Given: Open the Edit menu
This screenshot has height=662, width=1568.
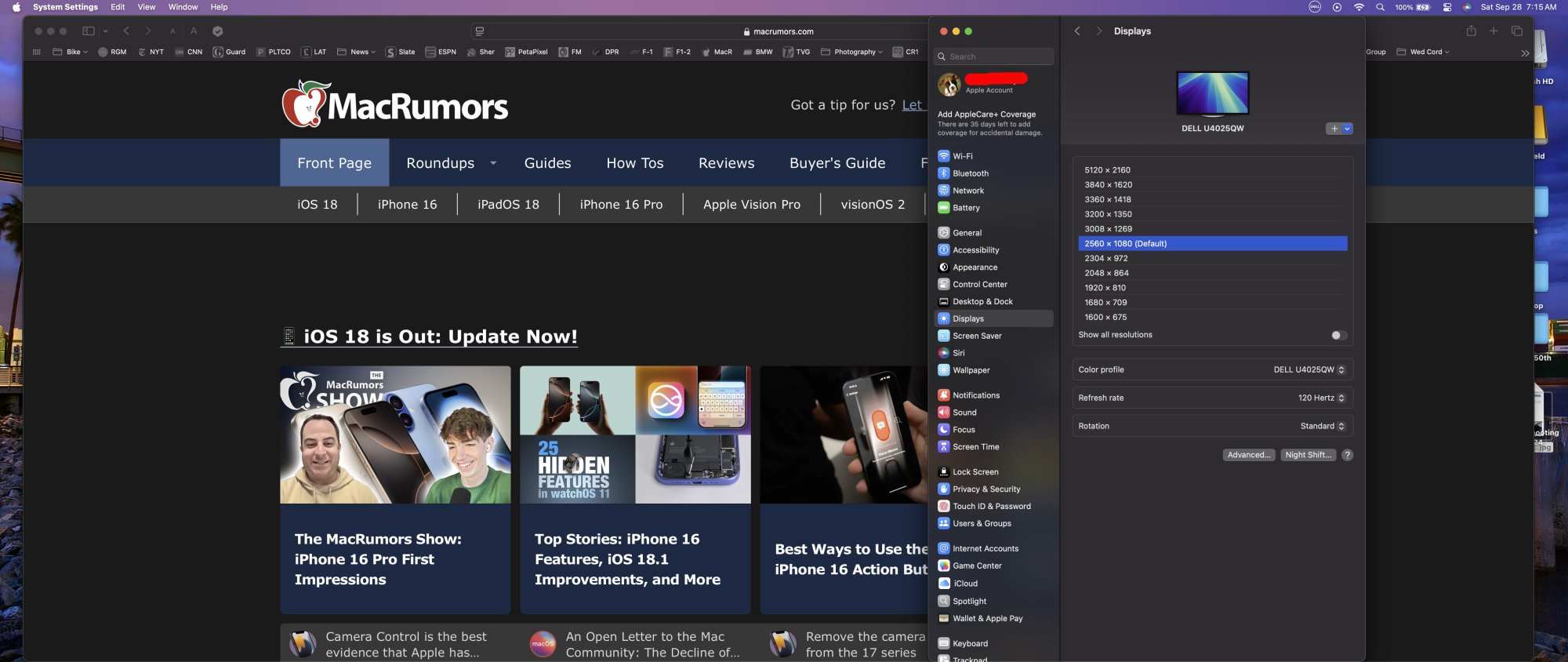Looking at the screenshot, I should coord(118,7).
